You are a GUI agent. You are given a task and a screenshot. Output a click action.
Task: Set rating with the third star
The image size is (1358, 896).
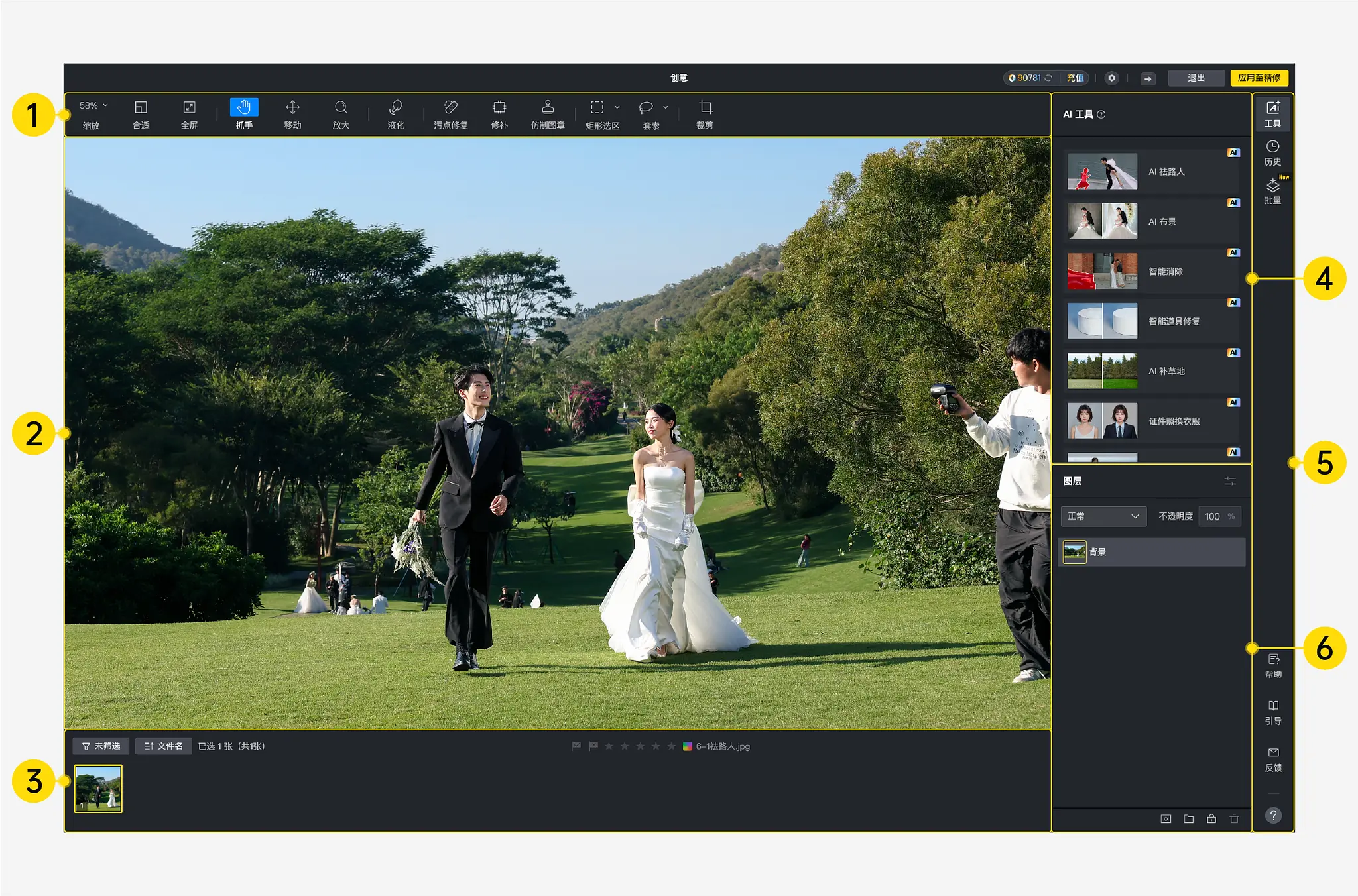[x=640, y=746]
